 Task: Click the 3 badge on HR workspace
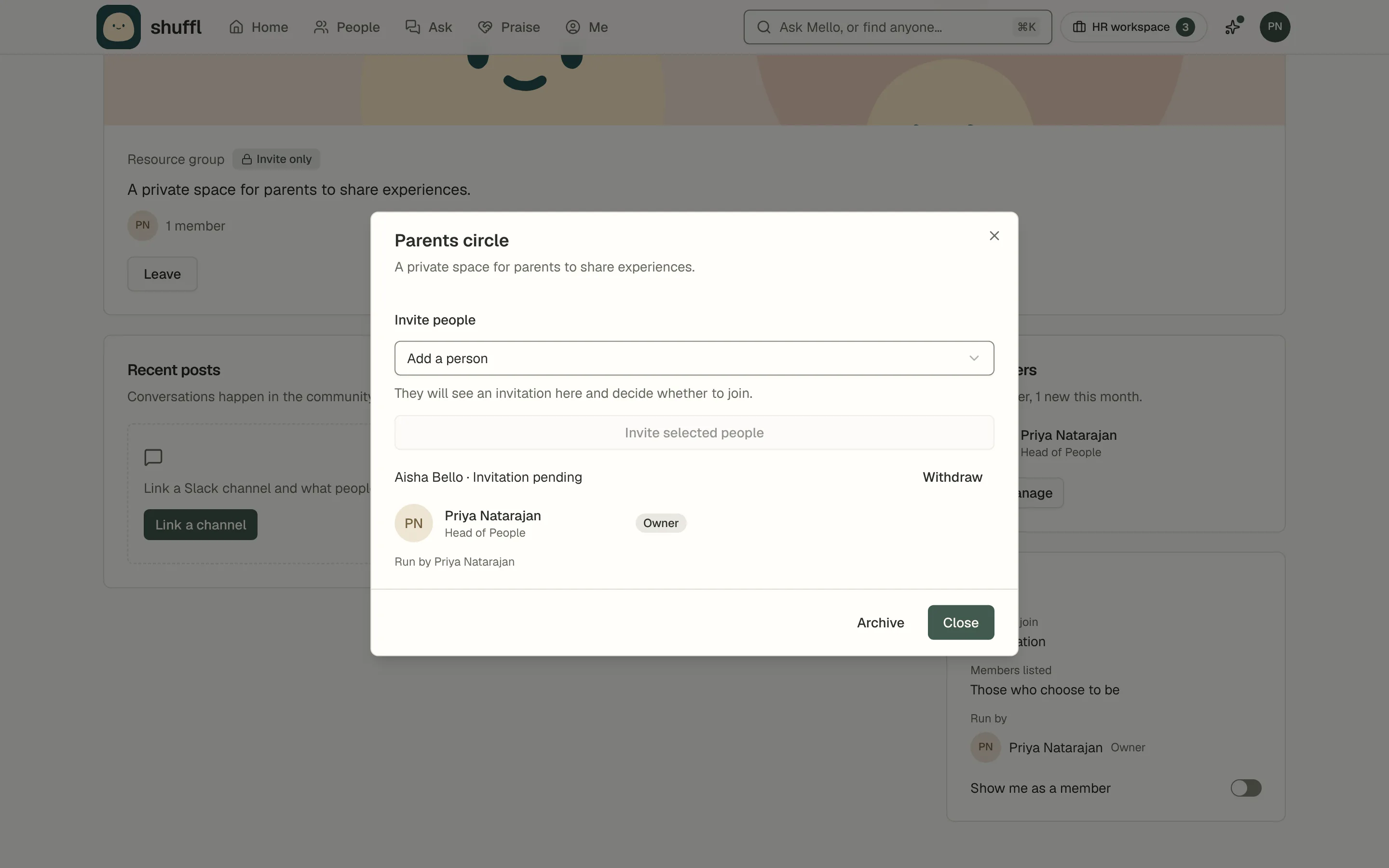pyautogui.click(x=1185, y=27)
